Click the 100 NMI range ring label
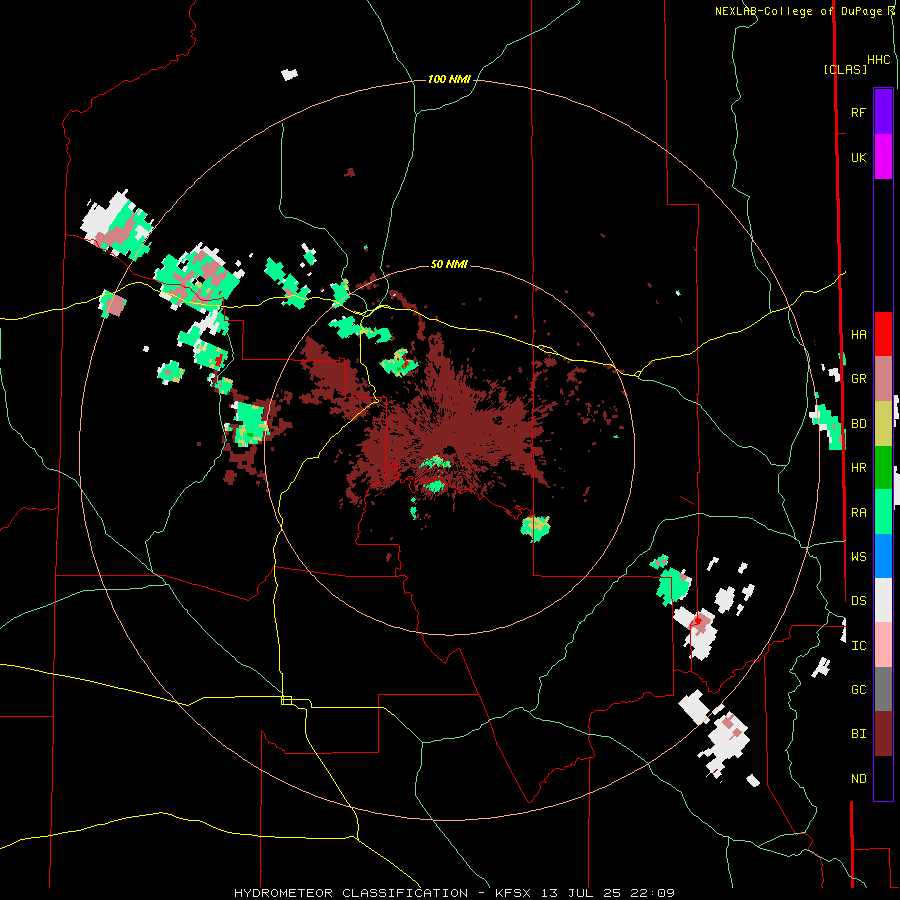Screen dimensions: 900x900 coord(449,79)
